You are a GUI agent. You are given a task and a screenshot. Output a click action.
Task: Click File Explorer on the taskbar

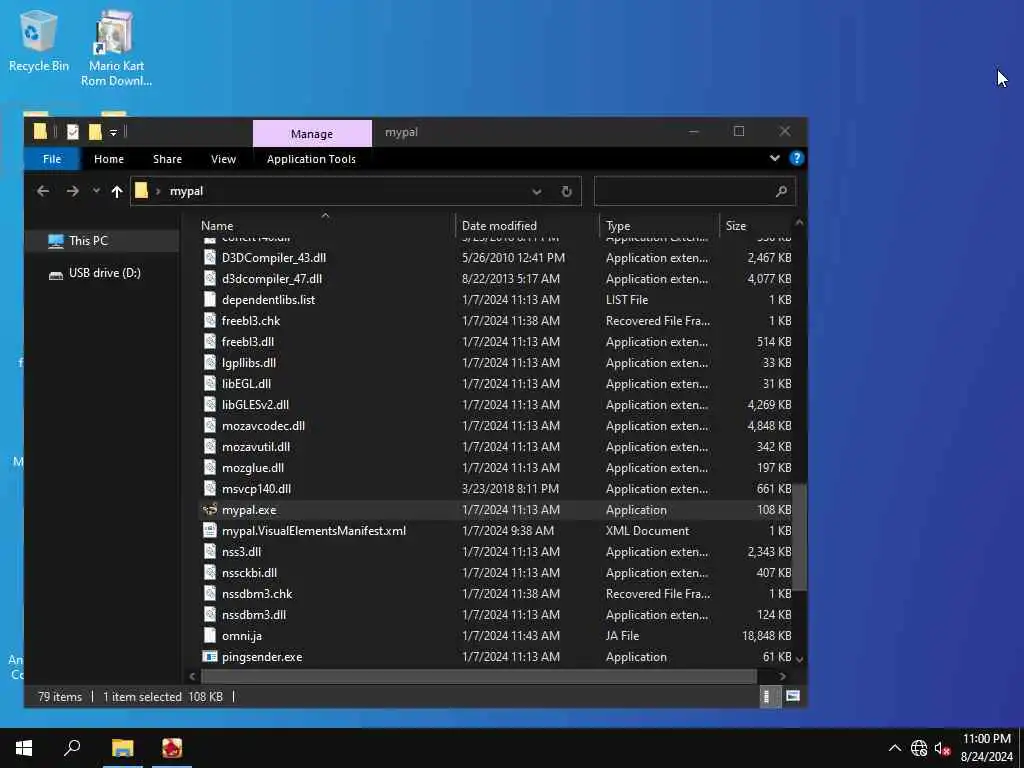point(122,748)
